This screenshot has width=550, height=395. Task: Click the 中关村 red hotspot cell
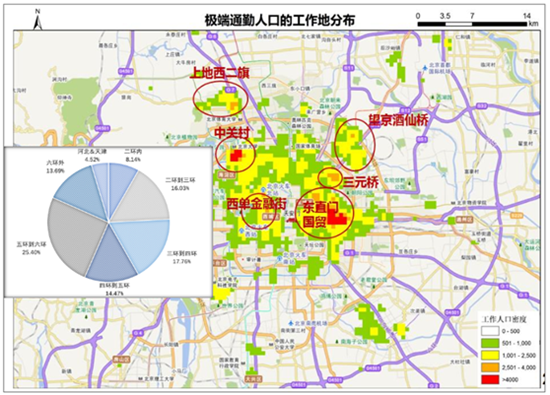(x=235, y=155)
